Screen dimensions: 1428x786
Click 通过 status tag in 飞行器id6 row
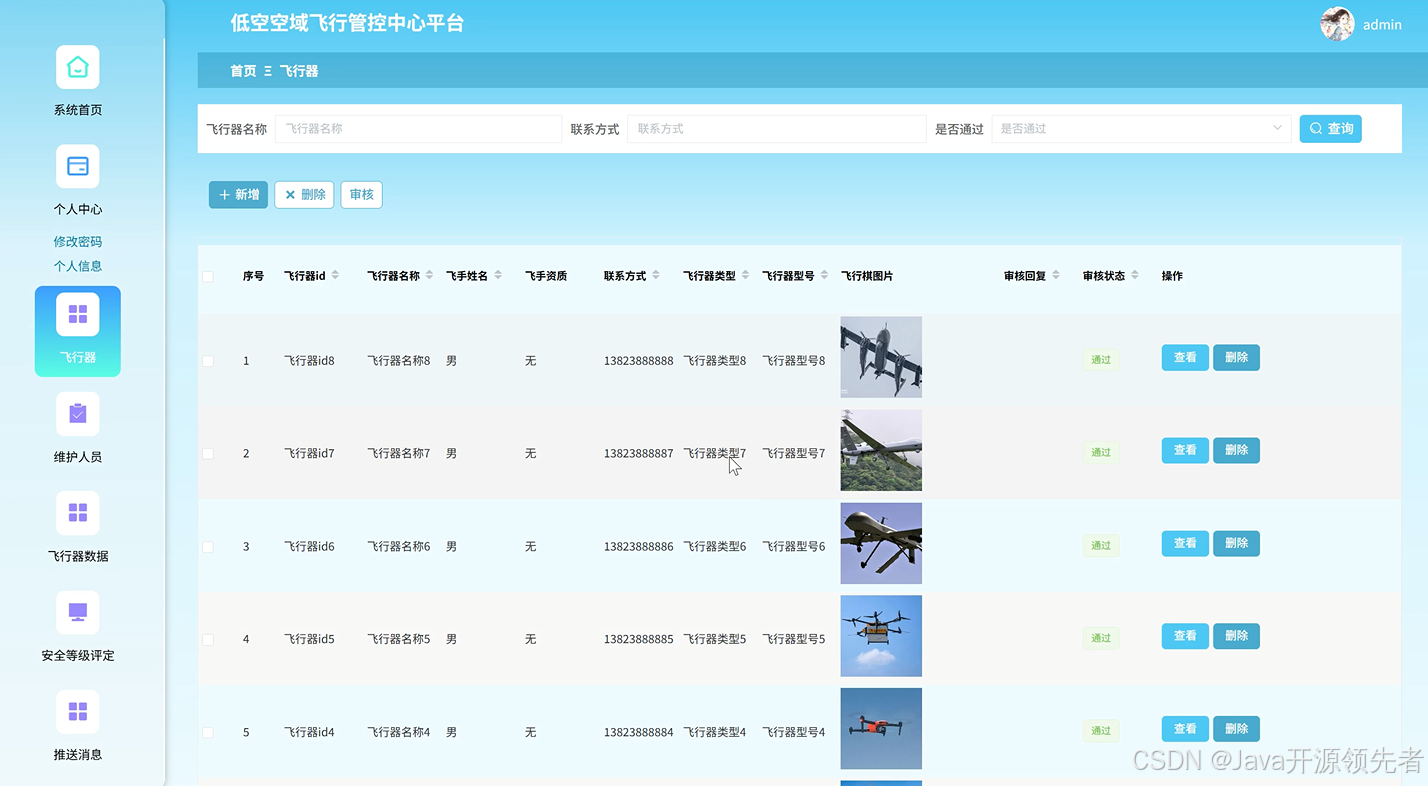click(x=1100, y=546)
